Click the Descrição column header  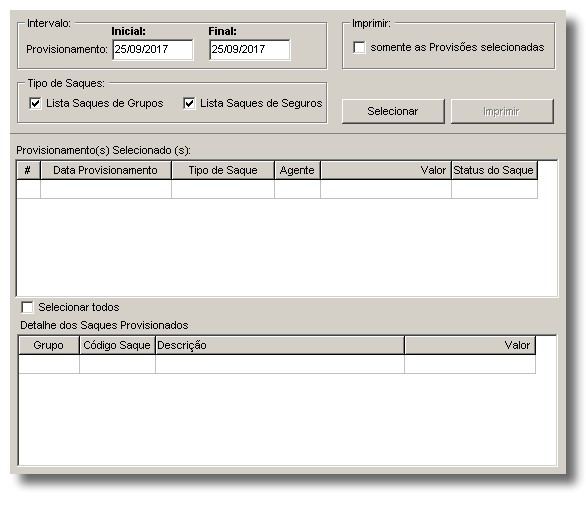click(280, 345)
